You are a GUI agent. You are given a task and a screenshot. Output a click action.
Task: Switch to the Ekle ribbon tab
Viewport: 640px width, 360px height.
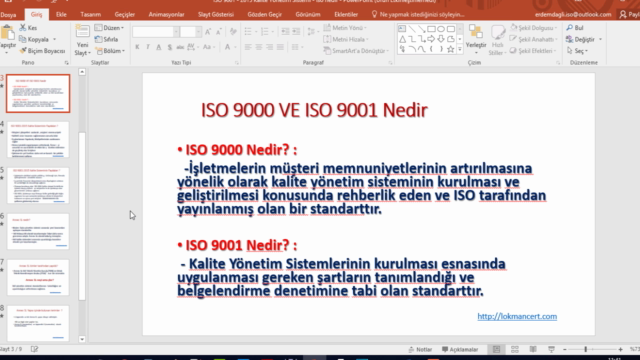(x=61, y=14)
